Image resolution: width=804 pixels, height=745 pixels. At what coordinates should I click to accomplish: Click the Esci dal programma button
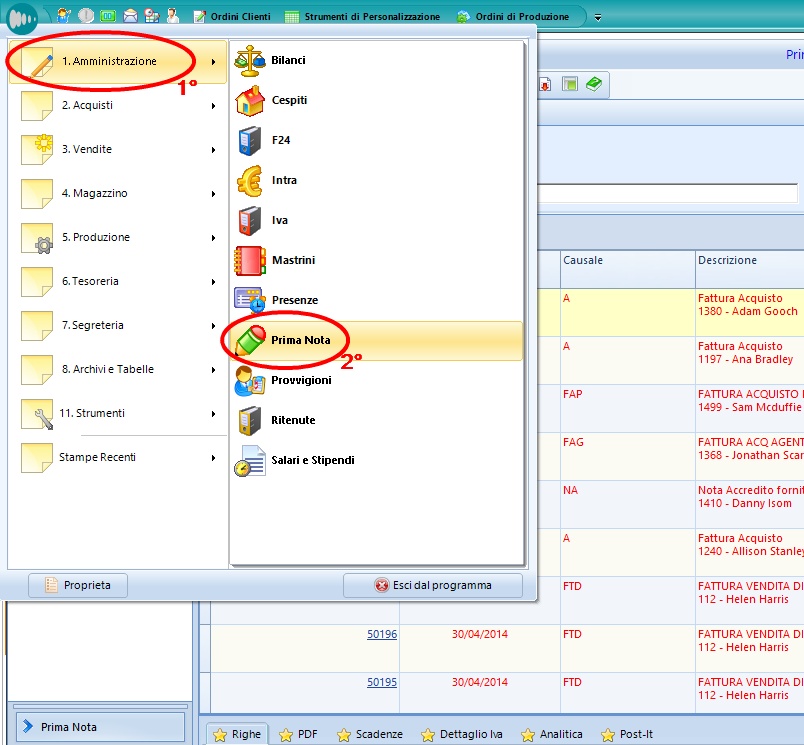(432, 585)
